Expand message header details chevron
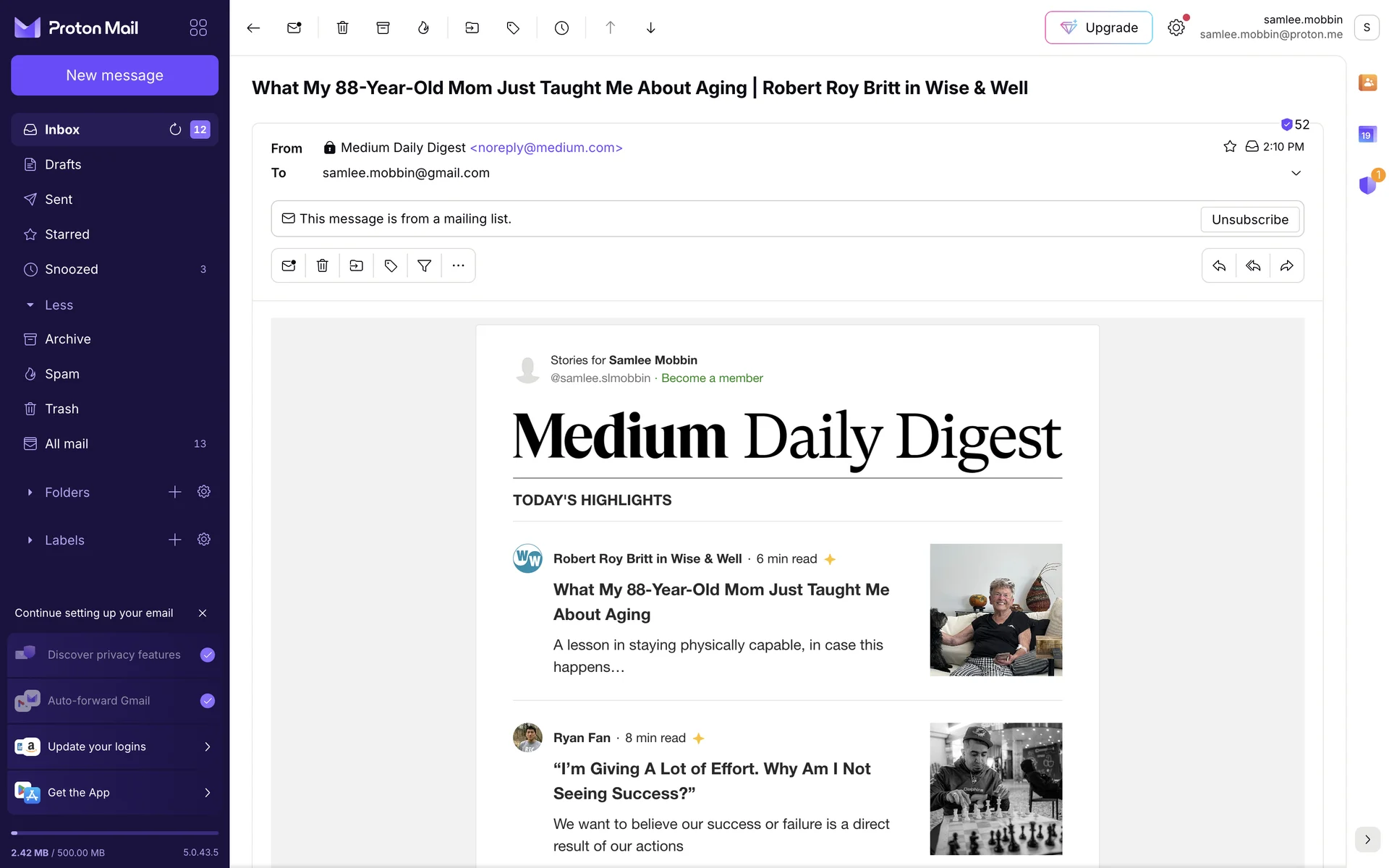 [x=1296, y=173]
